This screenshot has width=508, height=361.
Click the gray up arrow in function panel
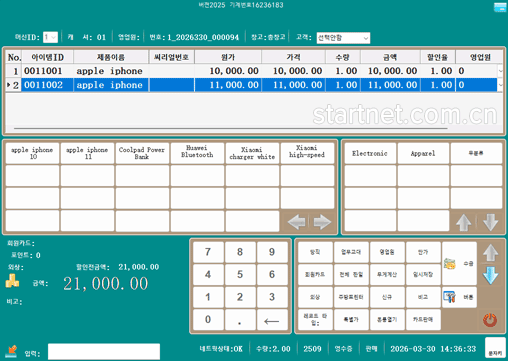[491, 253]
